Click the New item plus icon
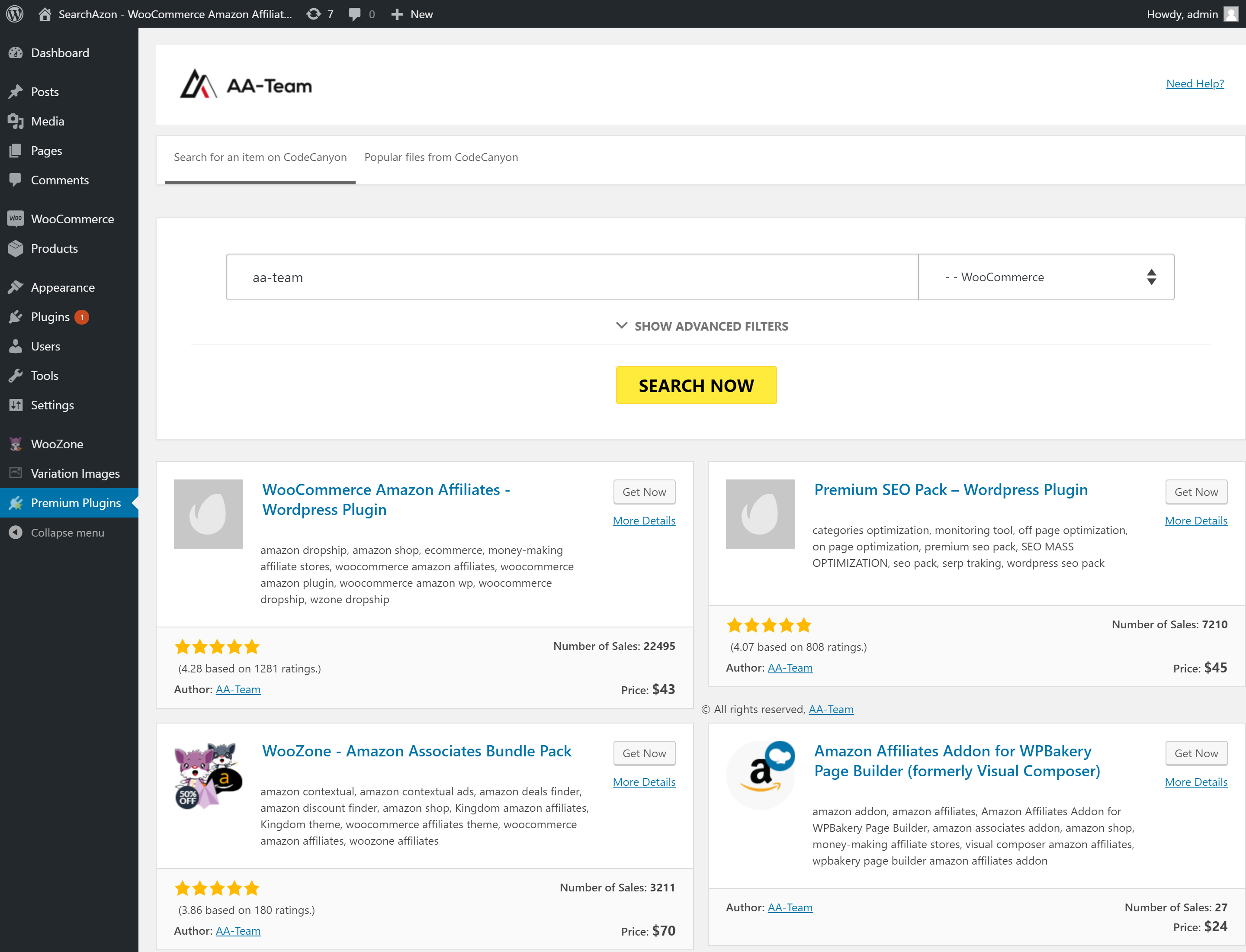Viewport: 1246px width, 952px height. tap(397, 14)
